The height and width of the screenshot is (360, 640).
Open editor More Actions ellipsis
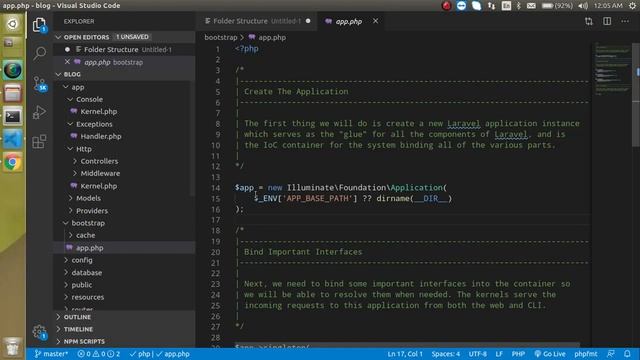(x=625, y=21)
